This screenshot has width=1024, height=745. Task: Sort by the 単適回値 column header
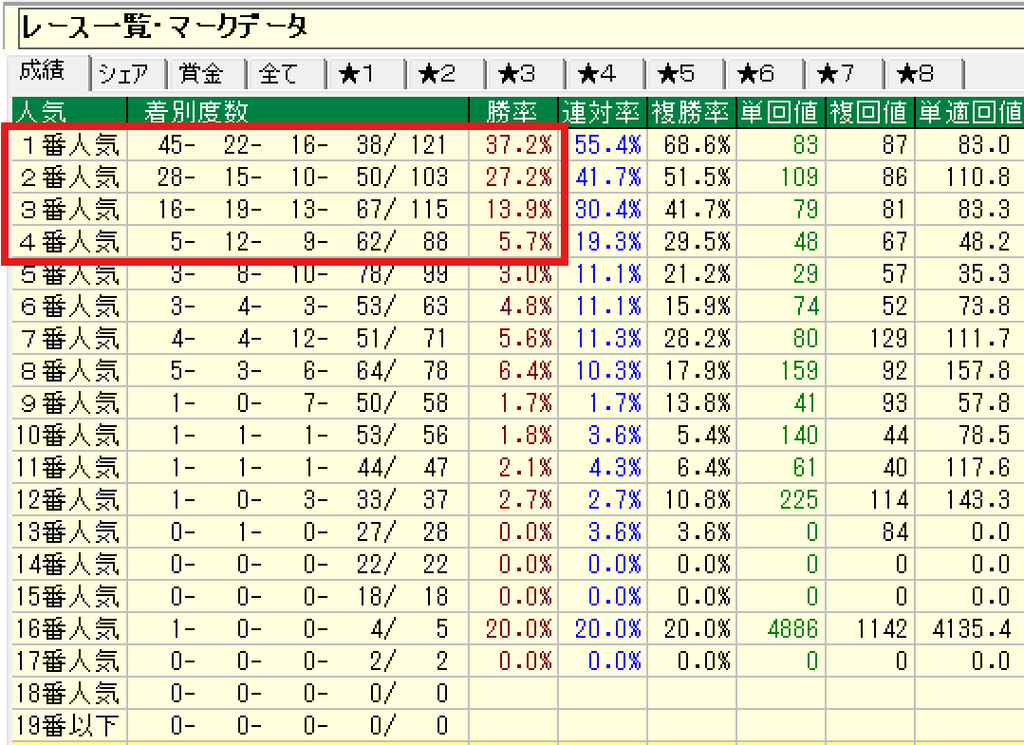pyautogui.click(x=969, y=111)
